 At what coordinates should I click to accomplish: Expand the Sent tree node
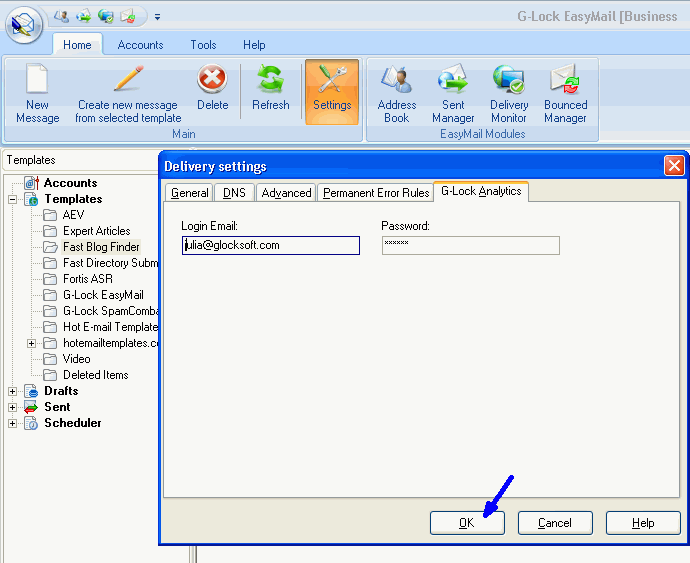pos(12,408)
